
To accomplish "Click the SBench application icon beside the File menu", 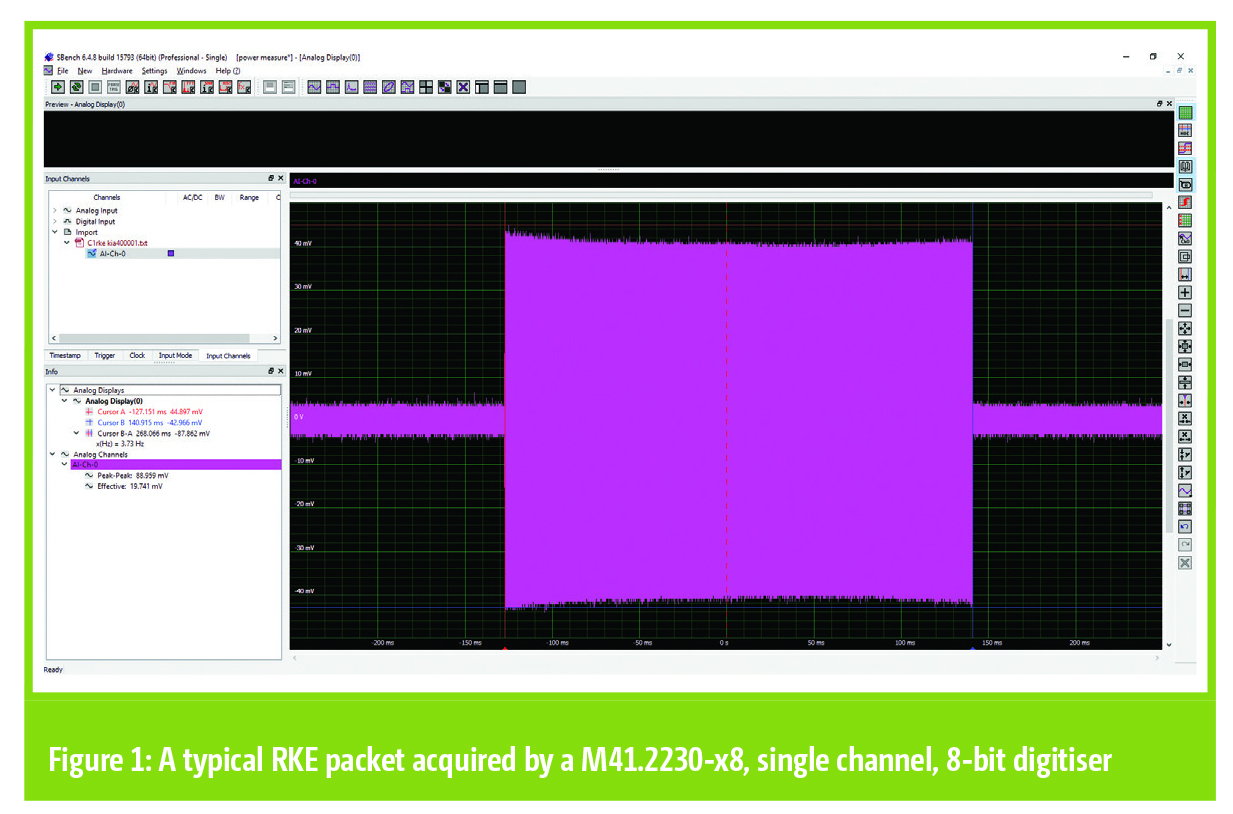I will 47,70.
